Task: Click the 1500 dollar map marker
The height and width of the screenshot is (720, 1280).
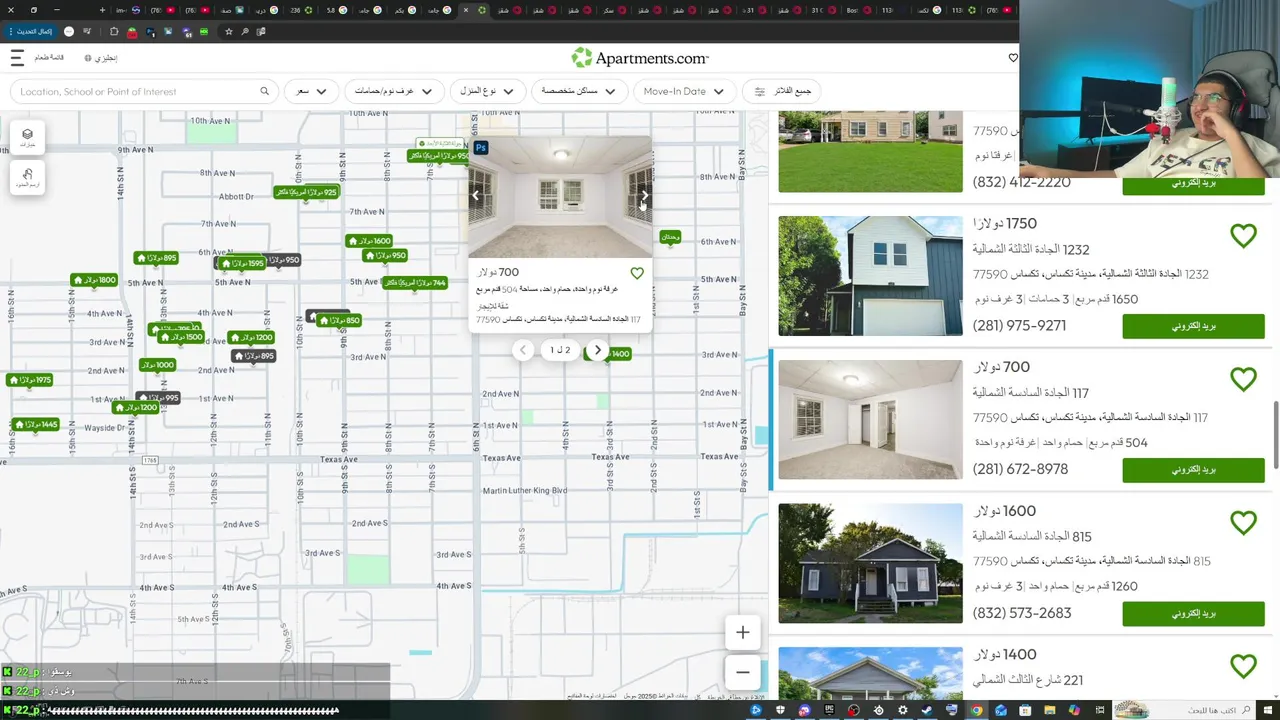Action: 182,337
